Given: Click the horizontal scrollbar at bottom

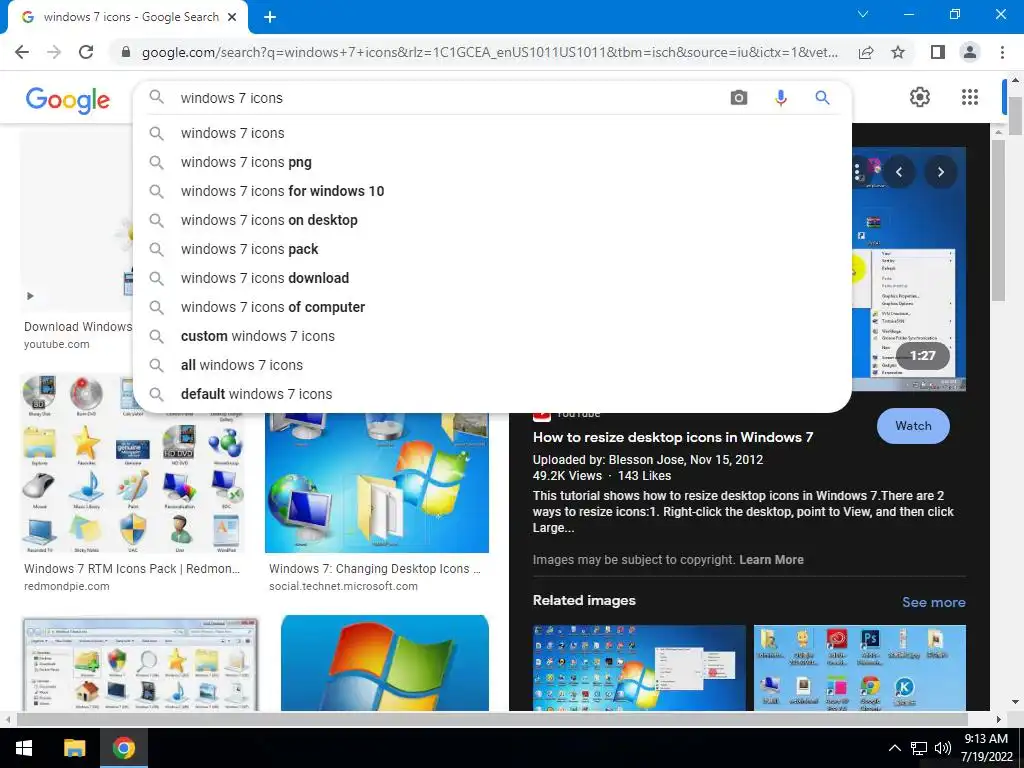Looking at the screenshot, I should coord(491,719).
